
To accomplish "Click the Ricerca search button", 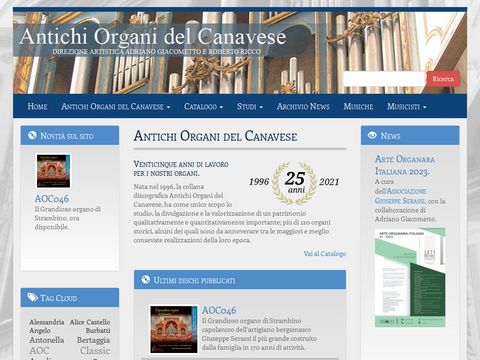I will 443,79.
